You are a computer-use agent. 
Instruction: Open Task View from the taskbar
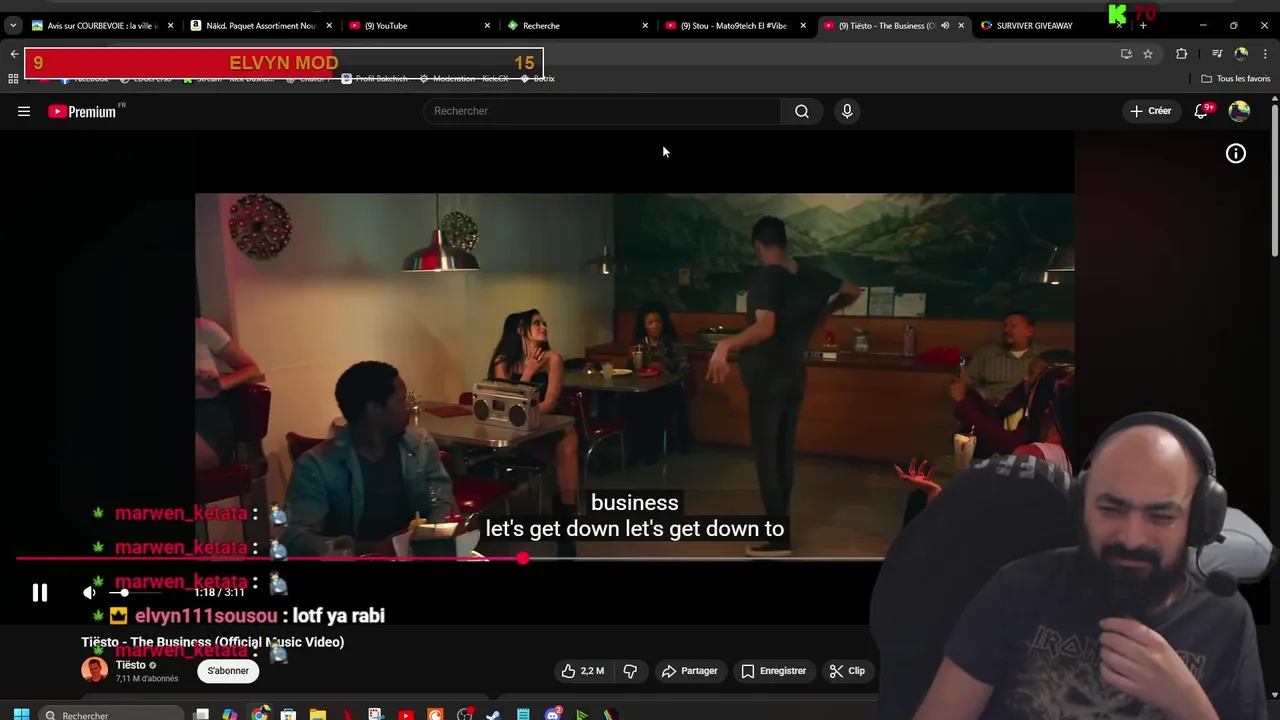(201, 714)
